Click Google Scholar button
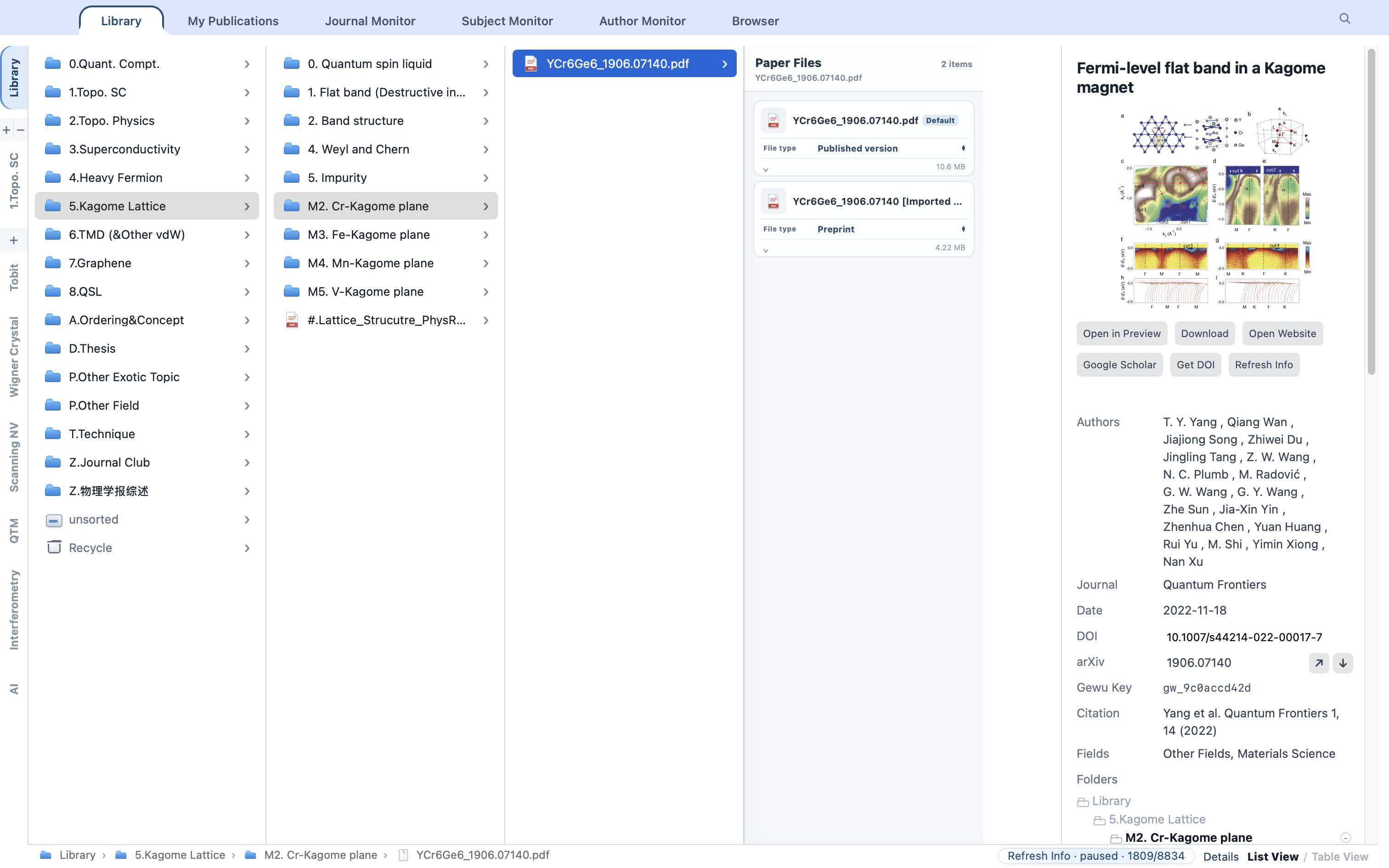Screen dimensions: 1389x868 [1119, 365]
